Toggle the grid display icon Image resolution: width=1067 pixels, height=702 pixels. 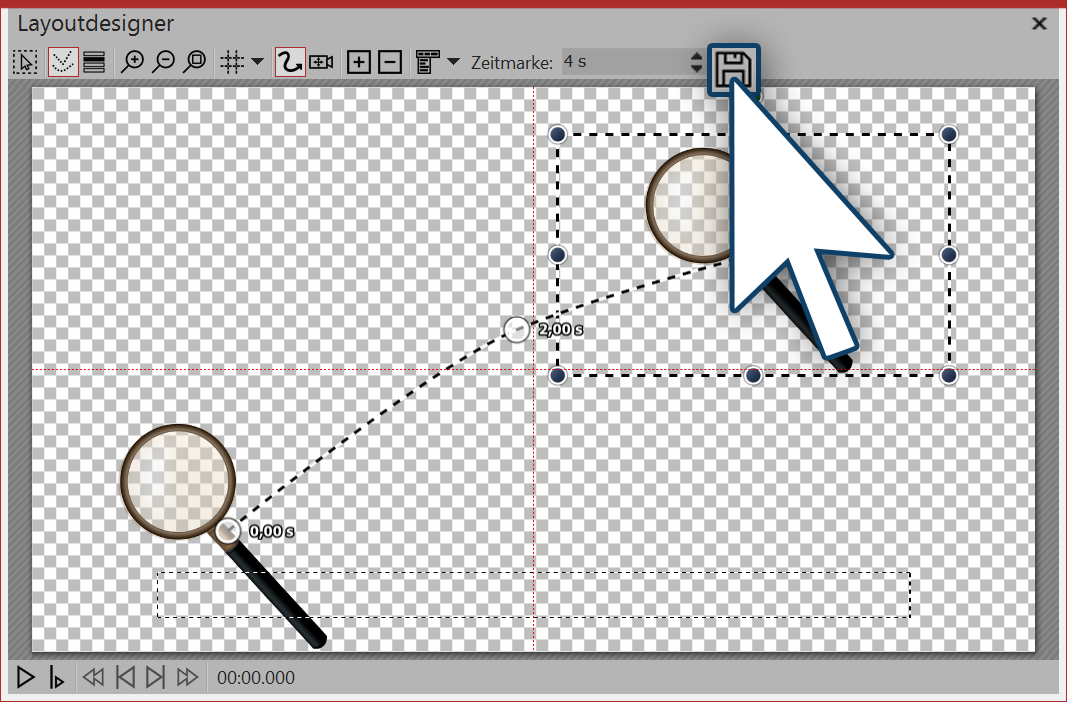click(x=231, y=62)
